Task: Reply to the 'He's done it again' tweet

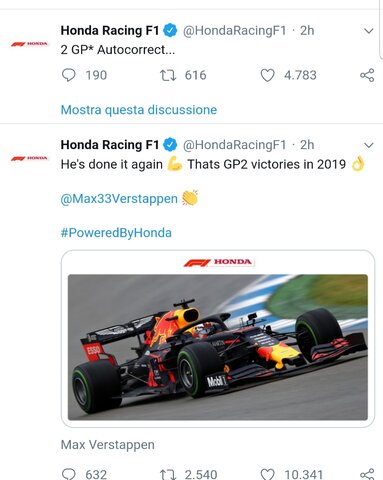Action: pos(69,474)
